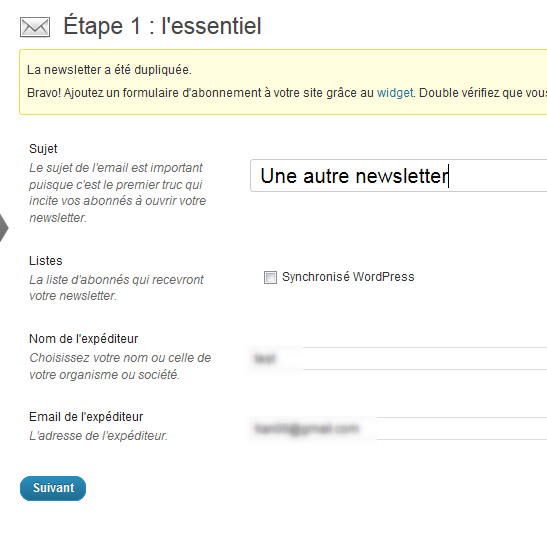
Task: Click the Synchronisé WordPress label text
Action: tap(348, 277)
